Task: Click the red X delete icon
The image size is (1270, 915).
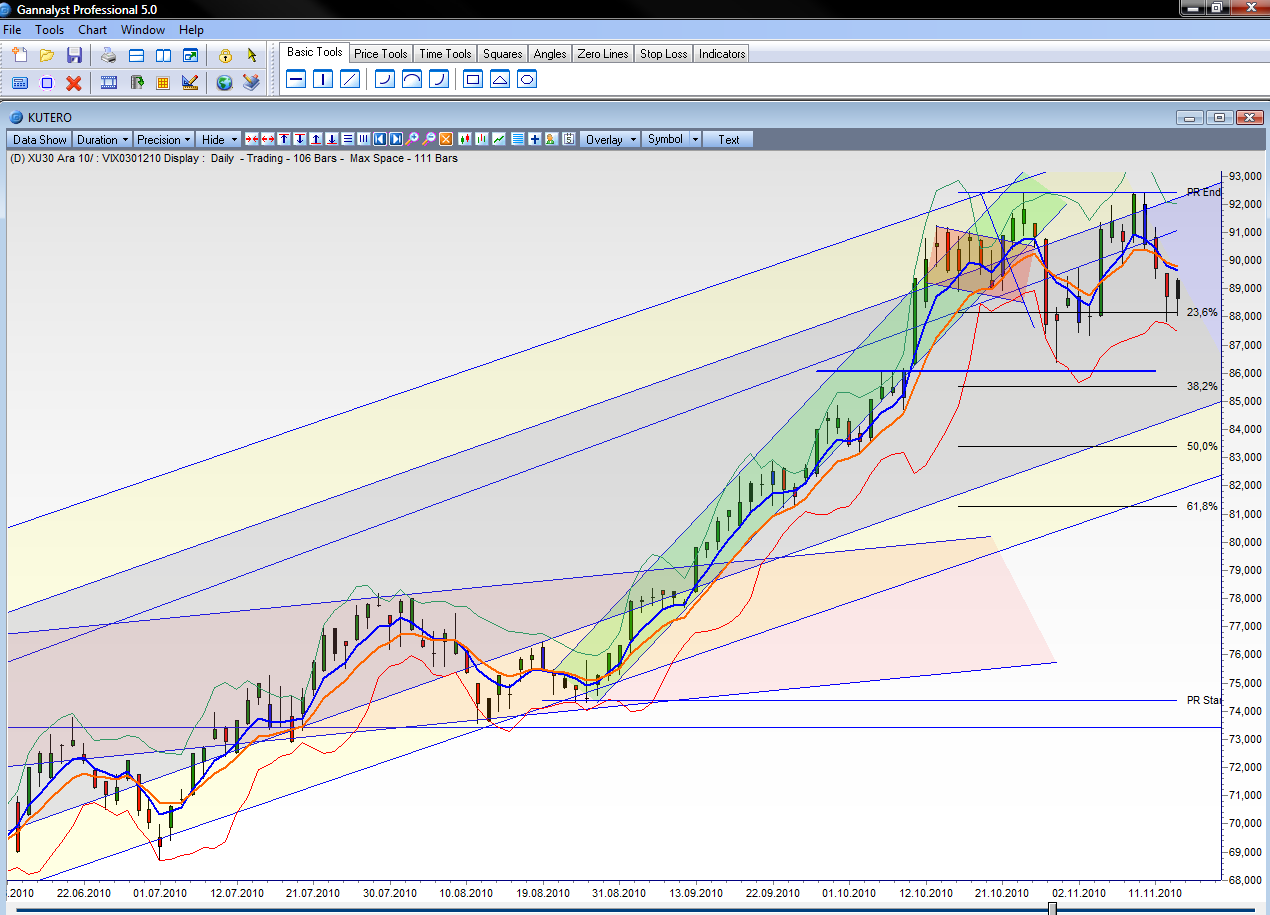Action: 74,83
